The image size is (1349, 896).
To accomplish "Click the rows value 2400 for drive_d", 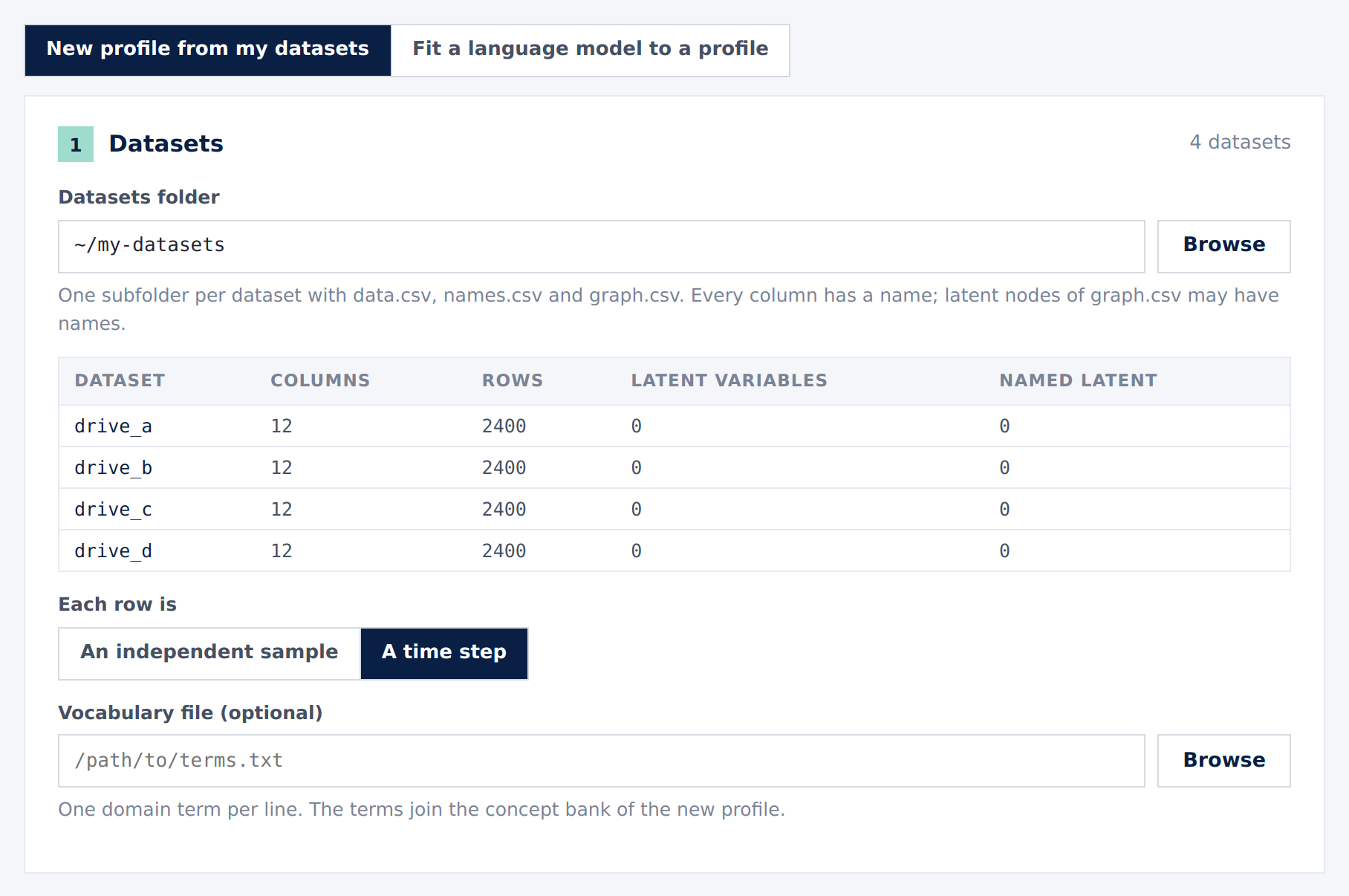I will (x=504, y=551).
